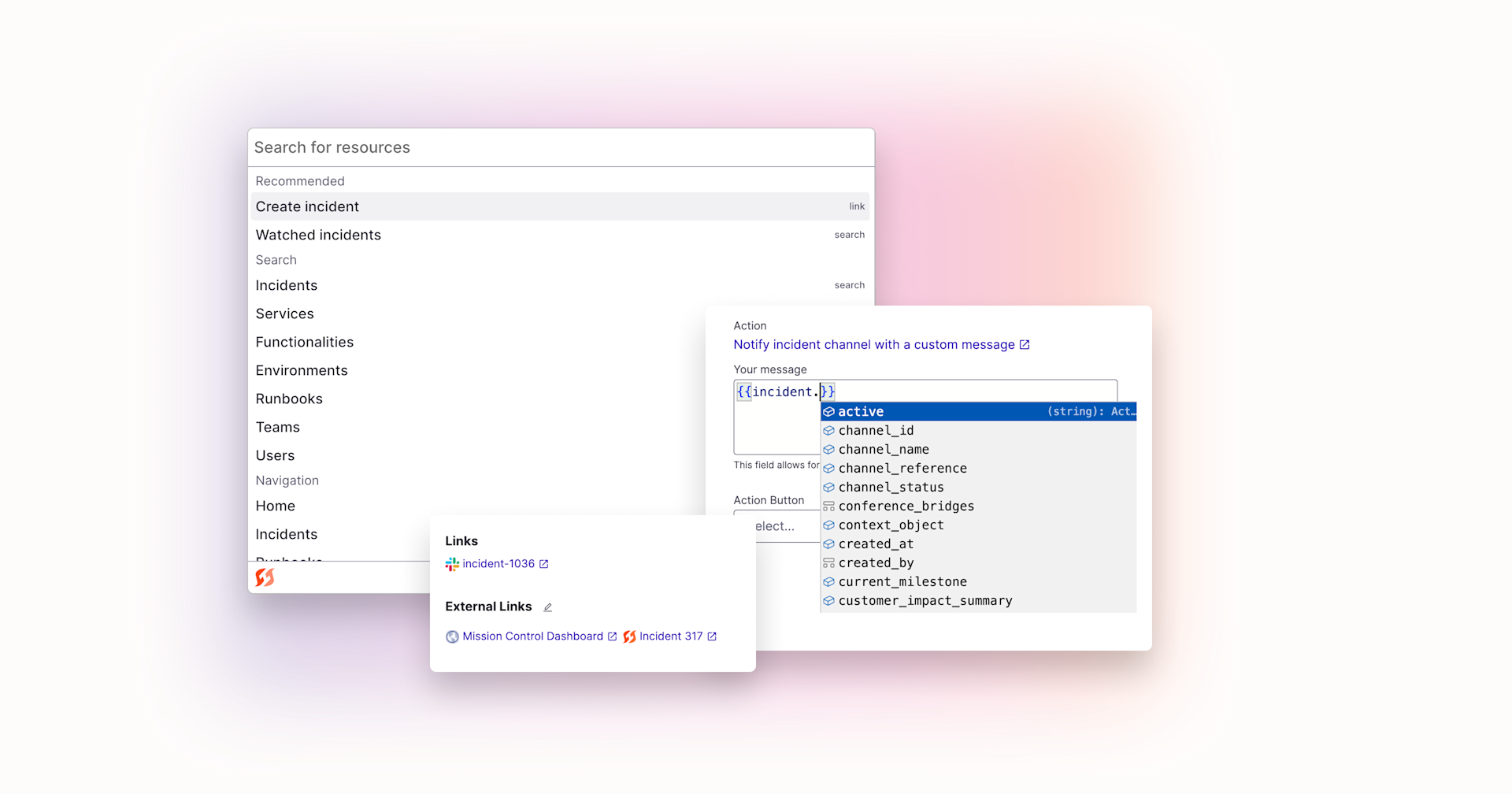
Task: Pick channel_reference from the suggestion list
Action: click(x=978, y=468)
